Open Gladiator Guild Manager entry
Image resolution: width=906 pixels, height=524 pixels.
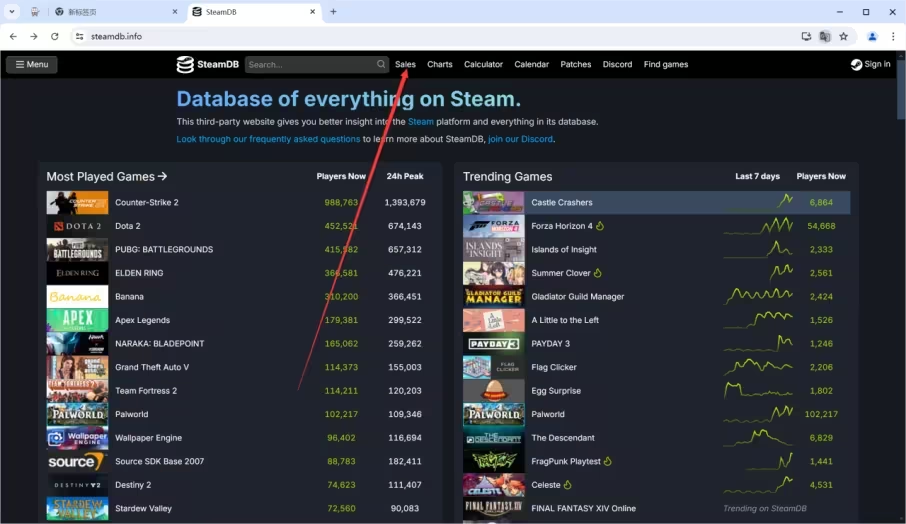click(578, 296)
